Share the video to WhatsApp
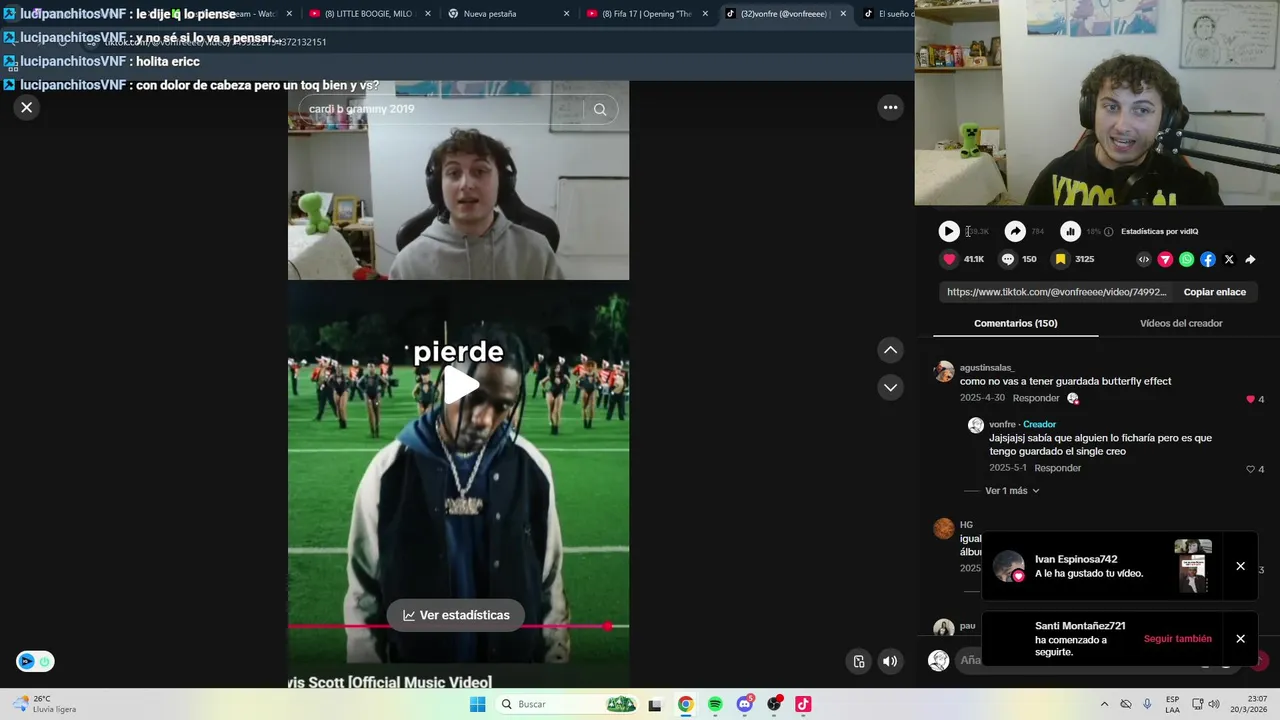Screen dimensions: 1280x720 click(1186, 259)
